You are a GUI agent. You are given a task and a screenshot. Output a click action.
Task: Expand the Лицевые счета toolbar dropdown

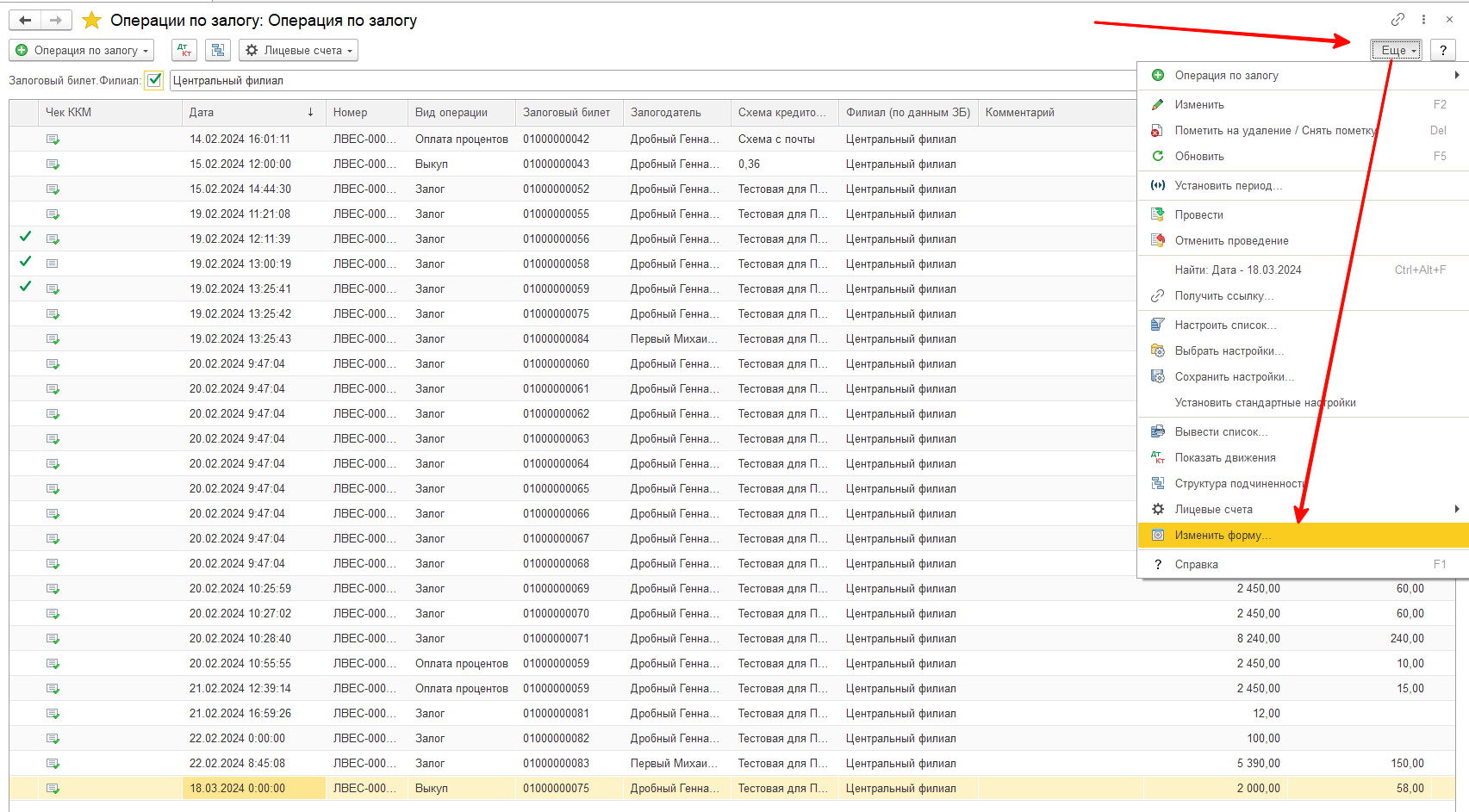click(x=298, y=51)
